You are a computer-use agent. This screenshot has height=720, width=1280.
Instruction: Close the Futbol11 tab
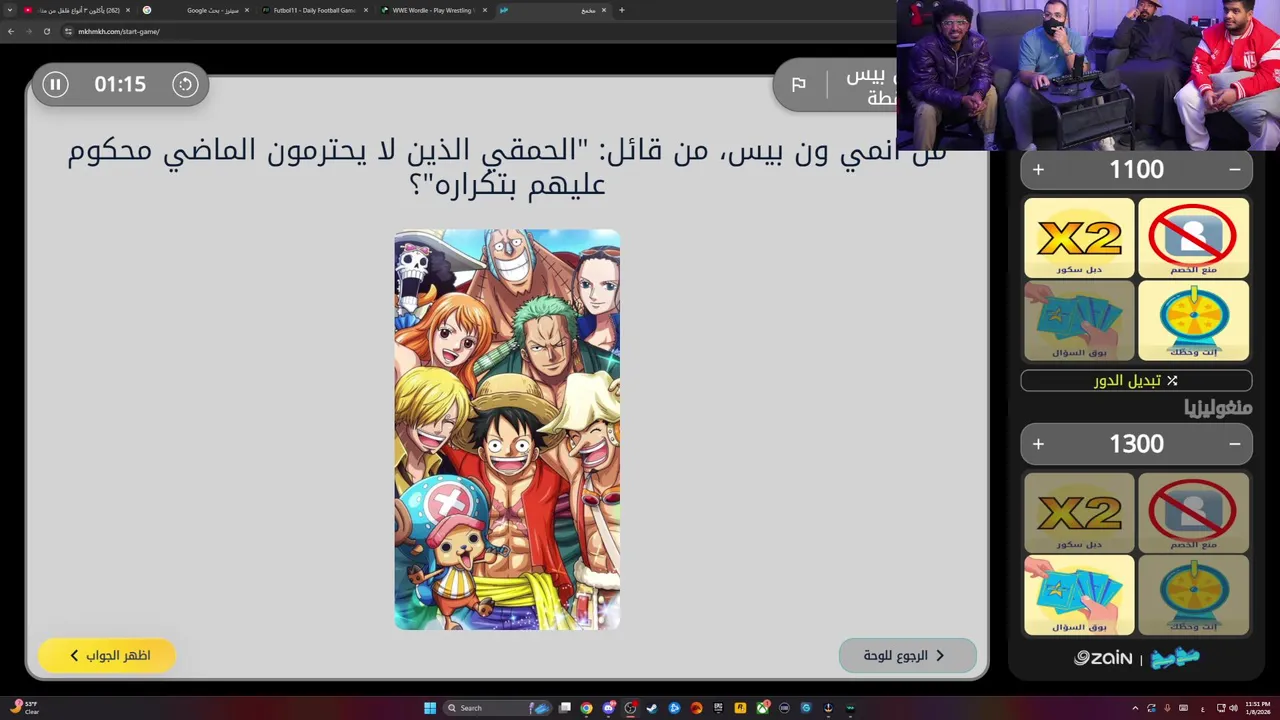365,10
